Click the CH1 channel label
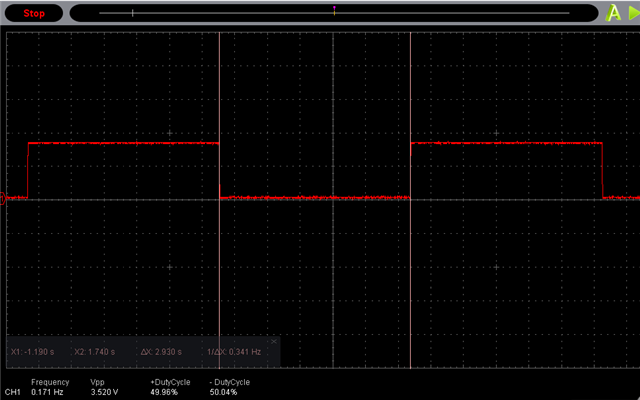The height and width of the screenshot is (400, 640). (13, 392)
